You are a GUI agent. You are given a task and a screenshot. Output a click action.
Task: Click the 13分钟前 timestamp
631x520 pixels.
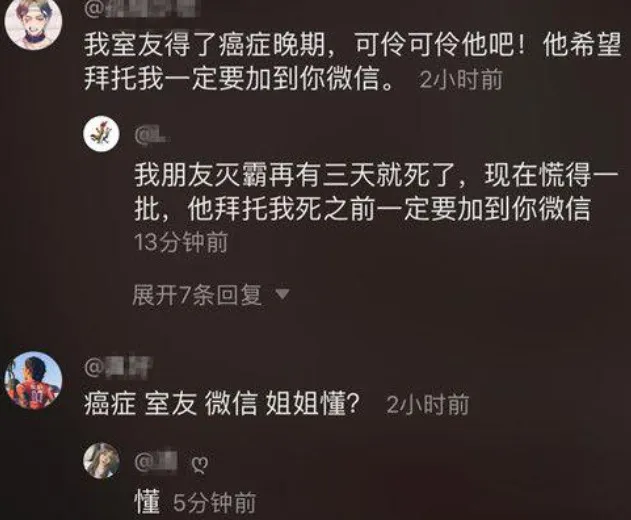[181, 242]
